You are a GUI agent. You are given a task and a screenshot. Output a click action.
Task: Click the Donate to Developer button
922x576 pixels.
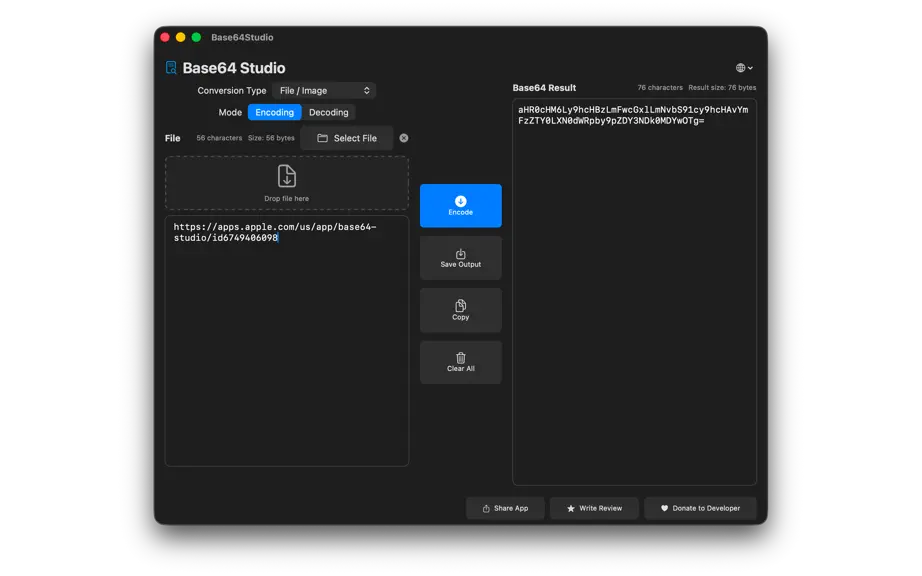click(700, 508)
